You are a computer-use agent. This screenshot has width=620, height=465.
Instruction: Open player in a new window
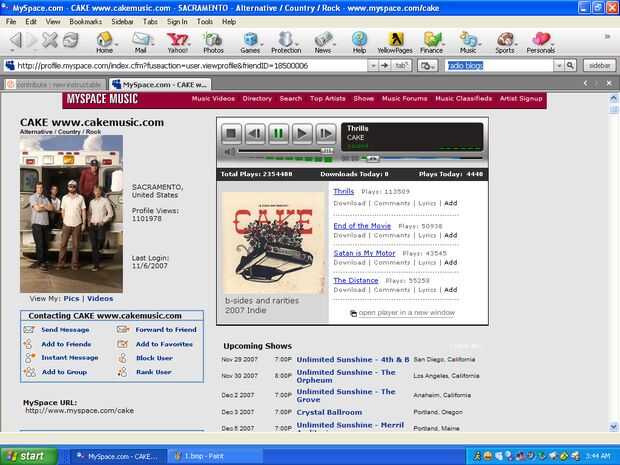coord(406,313)
